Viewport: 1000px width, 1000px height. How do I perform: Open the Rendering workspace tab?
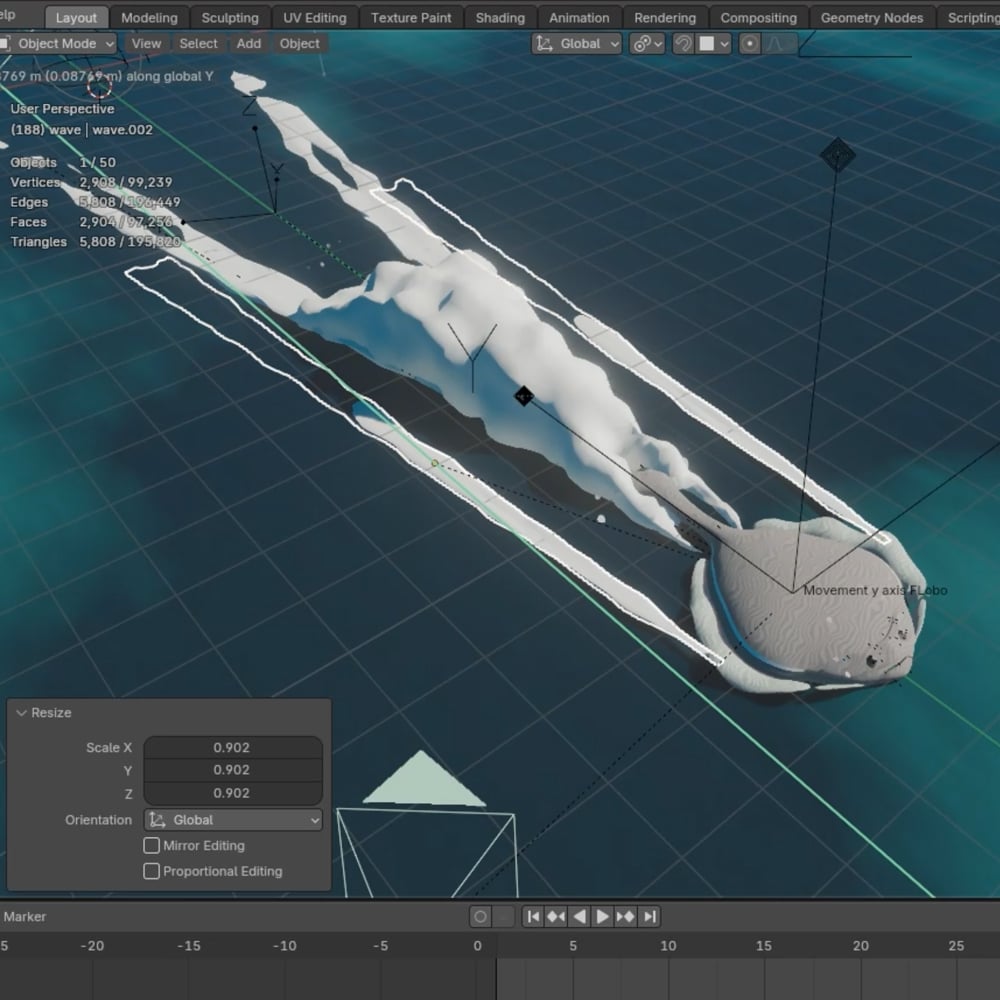coord(665,18)
